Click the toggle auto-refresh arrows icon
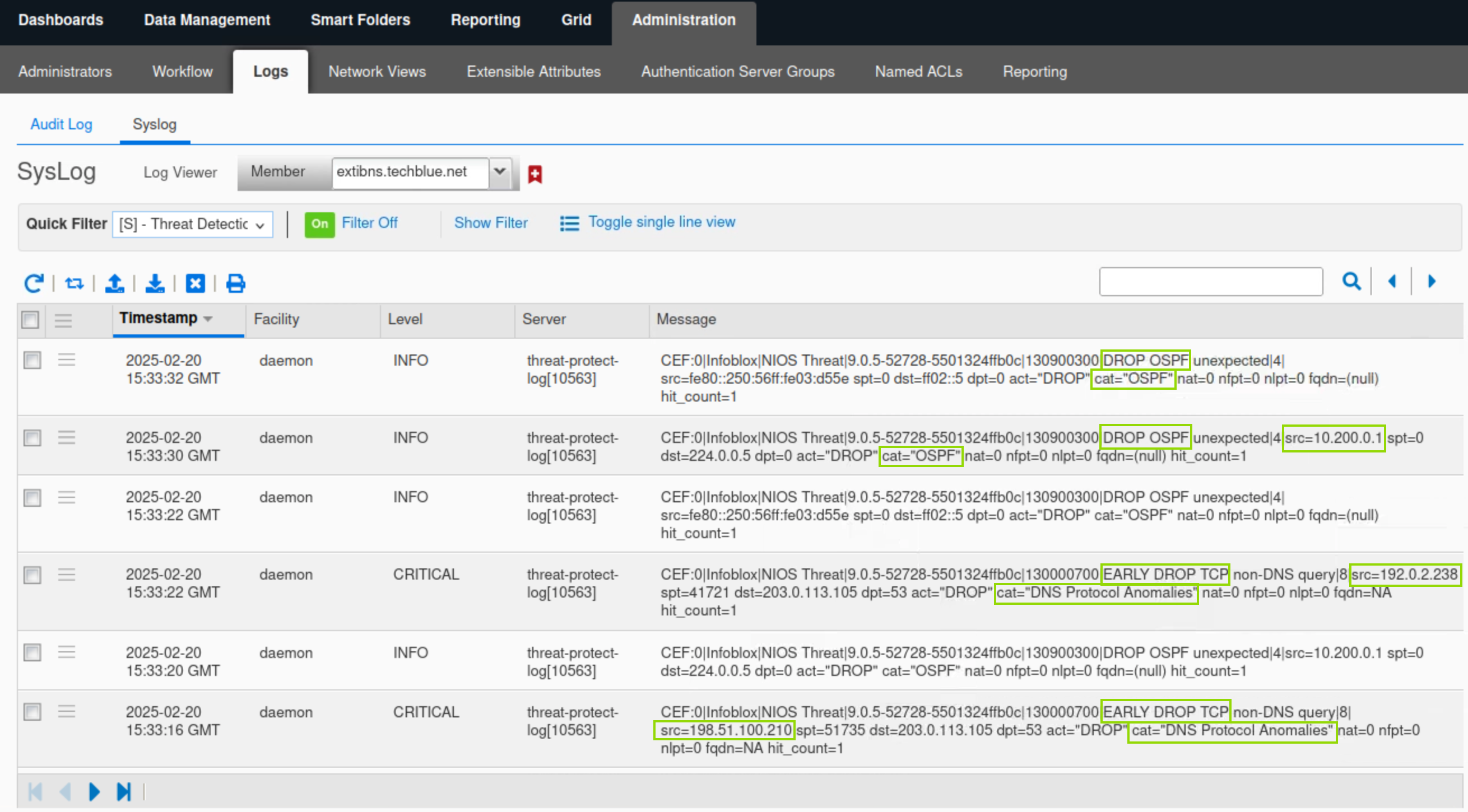This screenshot has height=812, width=1468. [x=74, y=283]
